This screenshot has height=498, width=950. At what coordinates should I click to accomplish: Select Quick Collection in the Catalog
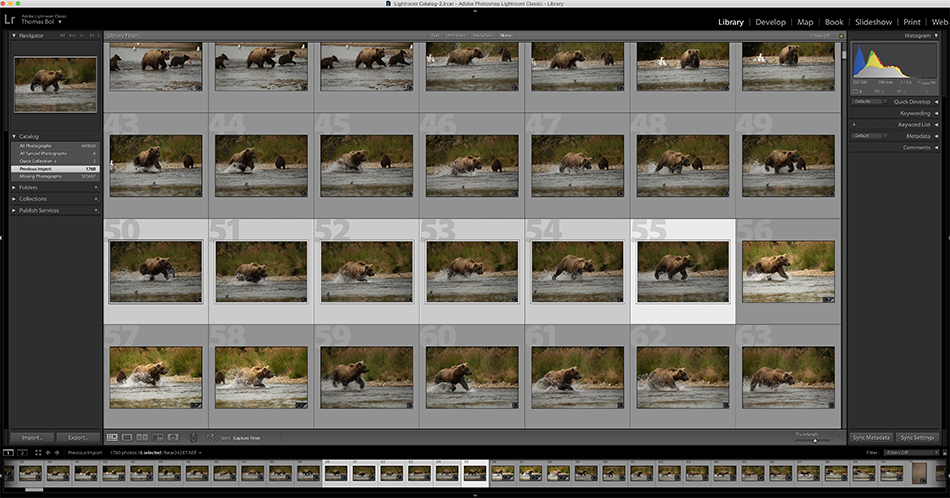[55, 161]
